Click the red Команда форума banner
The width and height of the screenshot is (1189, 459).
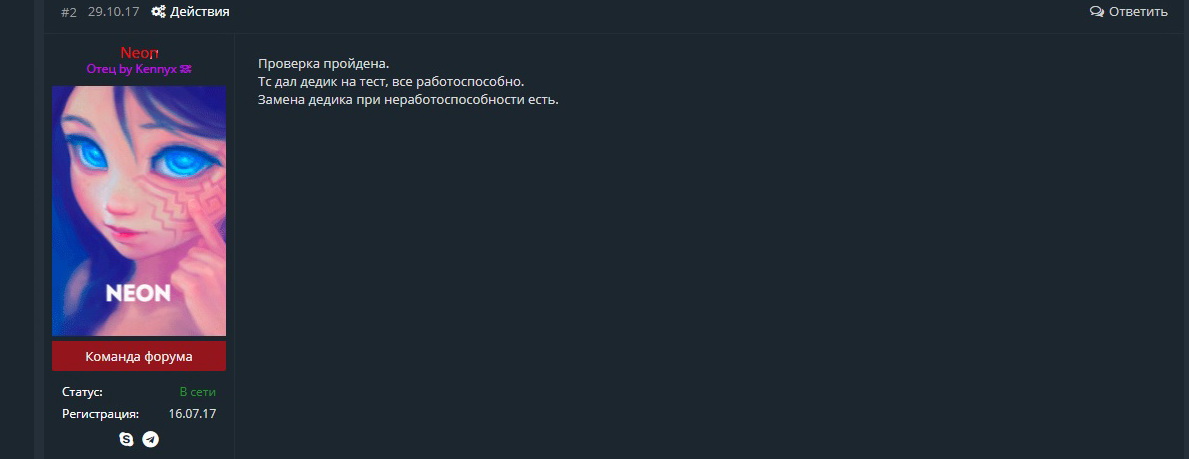(139, 356)
